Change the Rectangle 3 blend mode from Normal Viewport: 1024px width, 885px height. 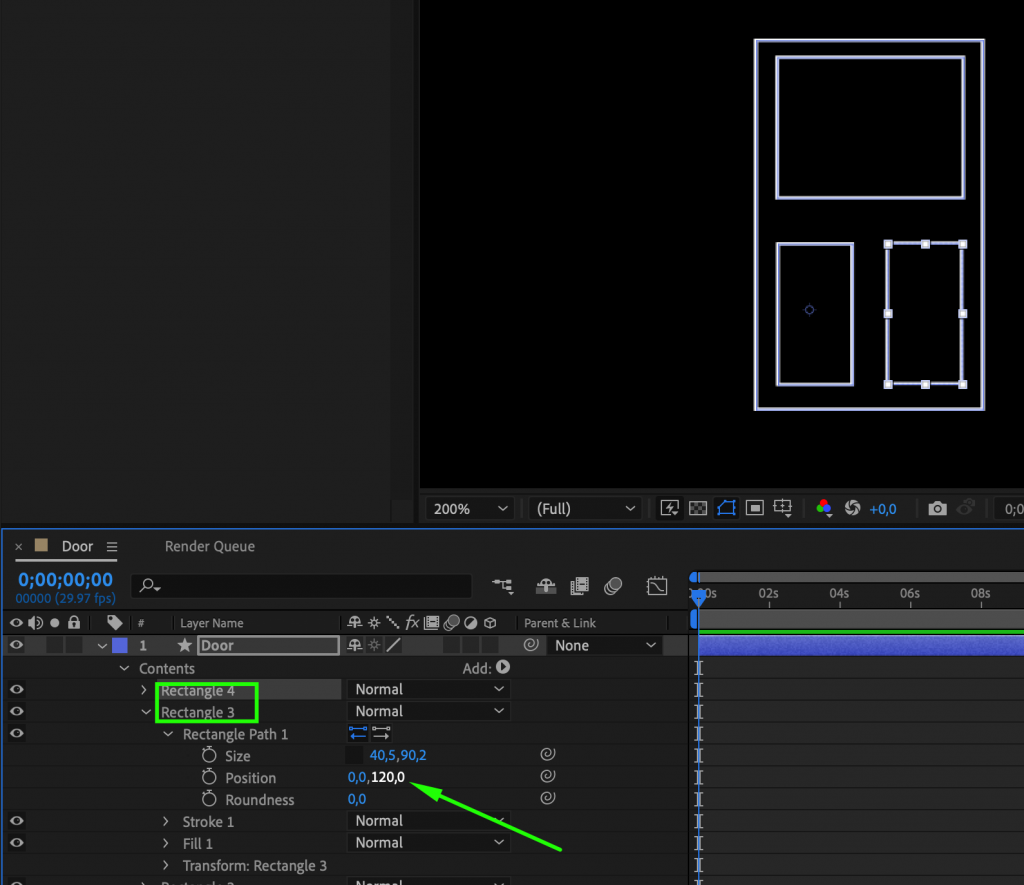pos(428,710)
